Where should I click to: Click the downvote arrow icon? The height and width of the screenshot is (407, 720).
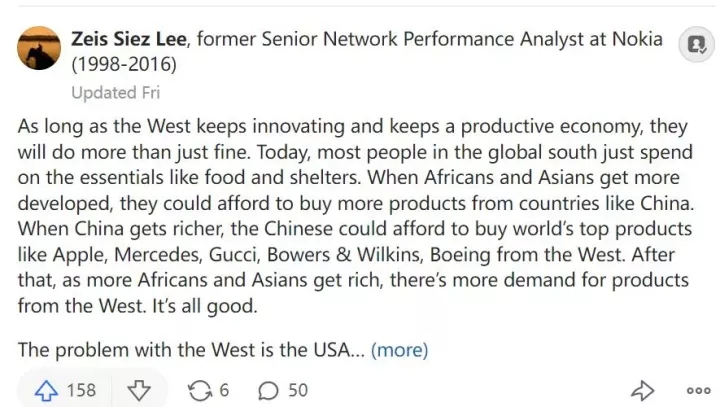click(x=138, y=389)
